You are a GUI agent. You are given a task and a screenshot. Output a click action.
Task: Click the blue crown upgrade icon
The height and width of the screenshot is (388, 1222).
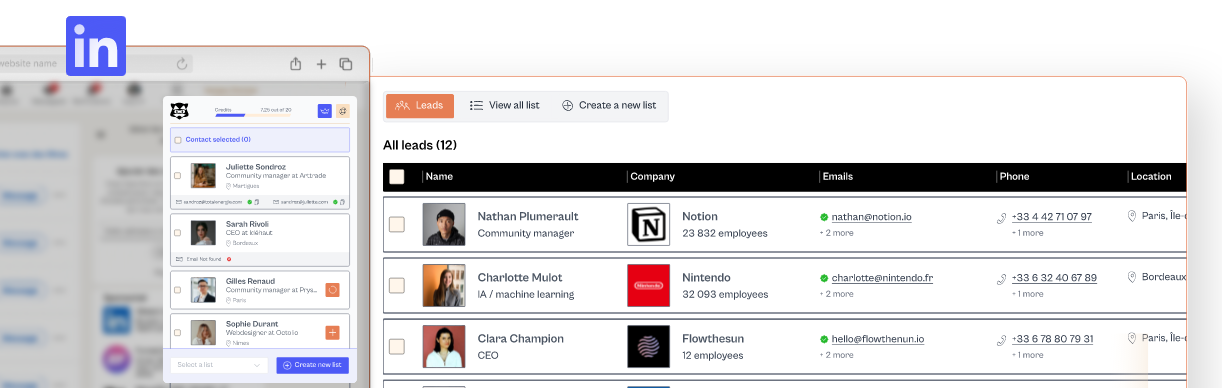(324, 111)
